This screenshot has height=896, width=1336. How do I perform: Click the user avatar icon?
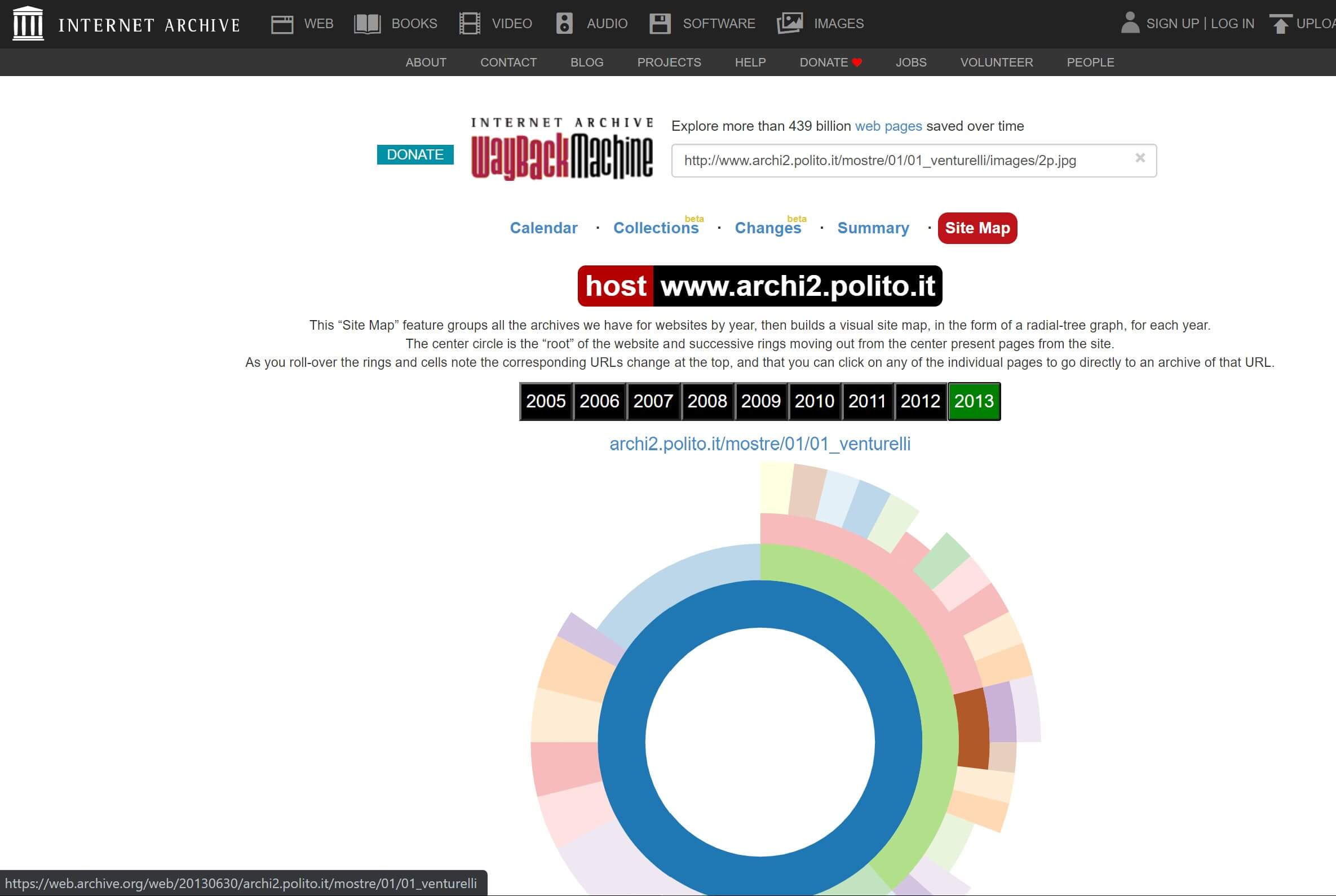click(x=1130, y=24)
